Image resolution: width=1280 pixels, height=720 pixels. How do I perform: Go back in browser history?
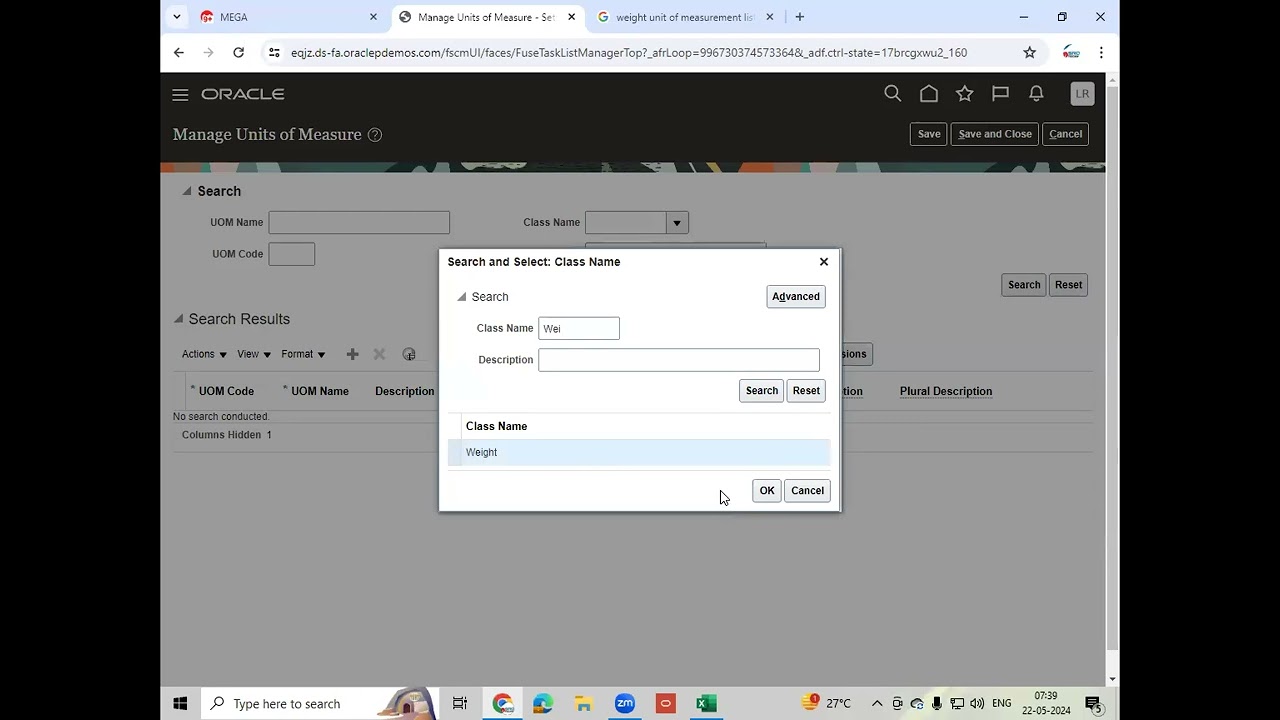pyautogui.click(x=178, y=52)
